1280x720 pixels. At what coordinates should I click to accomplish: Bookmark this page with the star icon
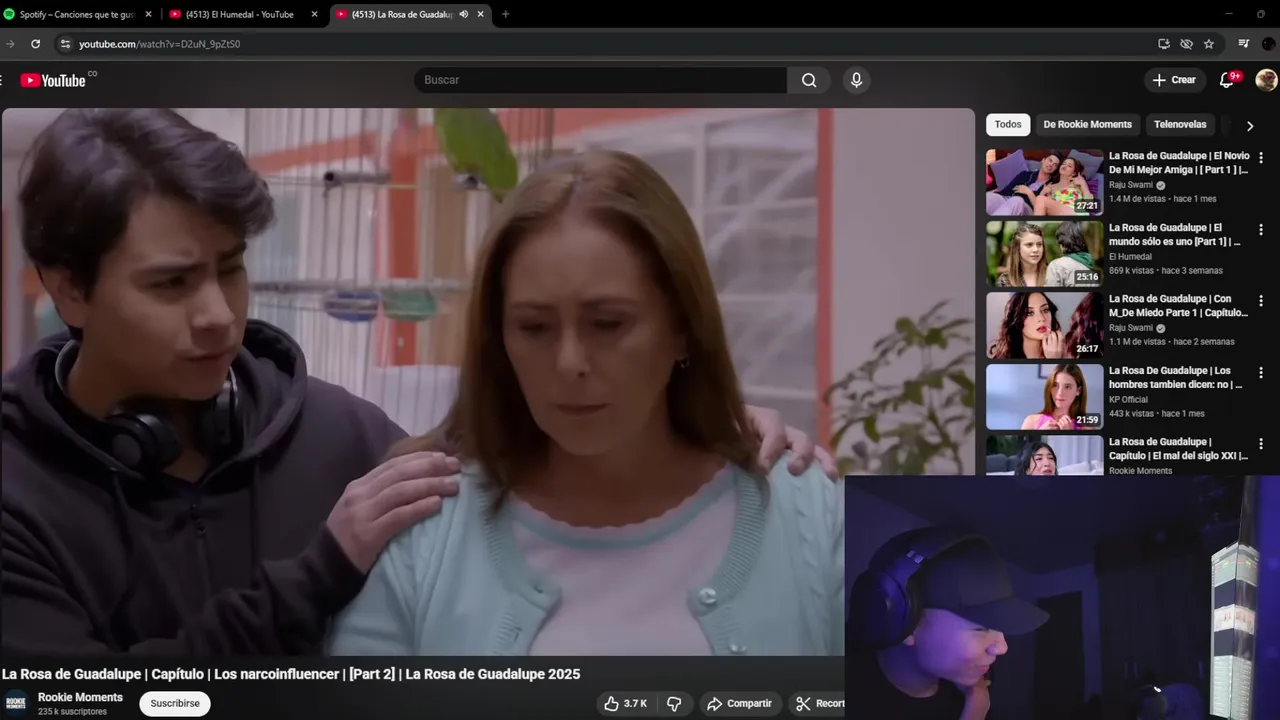tap(1209, 44)
